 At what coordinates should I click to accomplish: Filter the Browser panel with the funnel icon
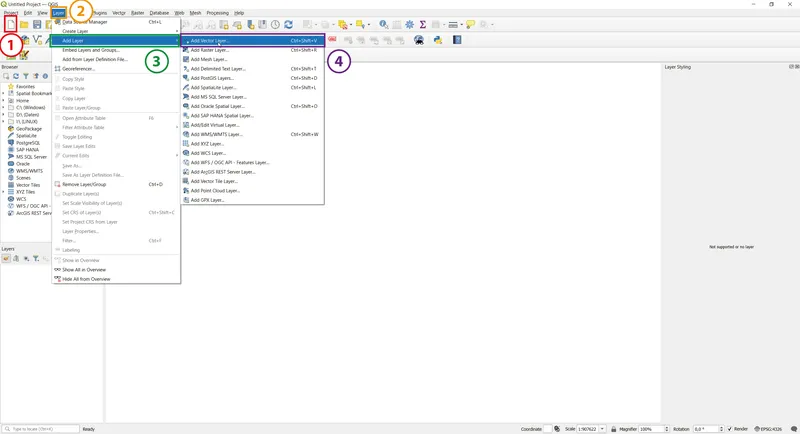pos(26,76)
